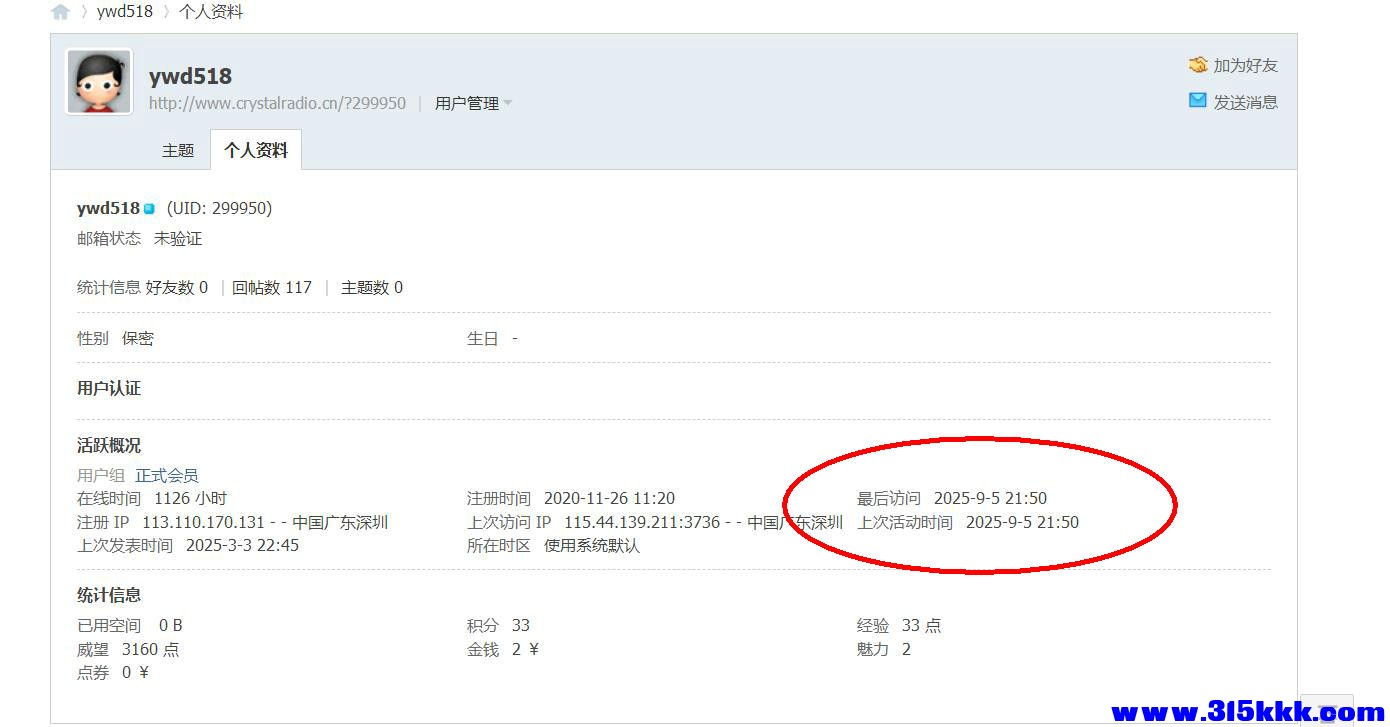The width and height of the screenshot is (1390, 727).
Task: Open the ywd518 breadcrumb link
Action: [125, 12]
